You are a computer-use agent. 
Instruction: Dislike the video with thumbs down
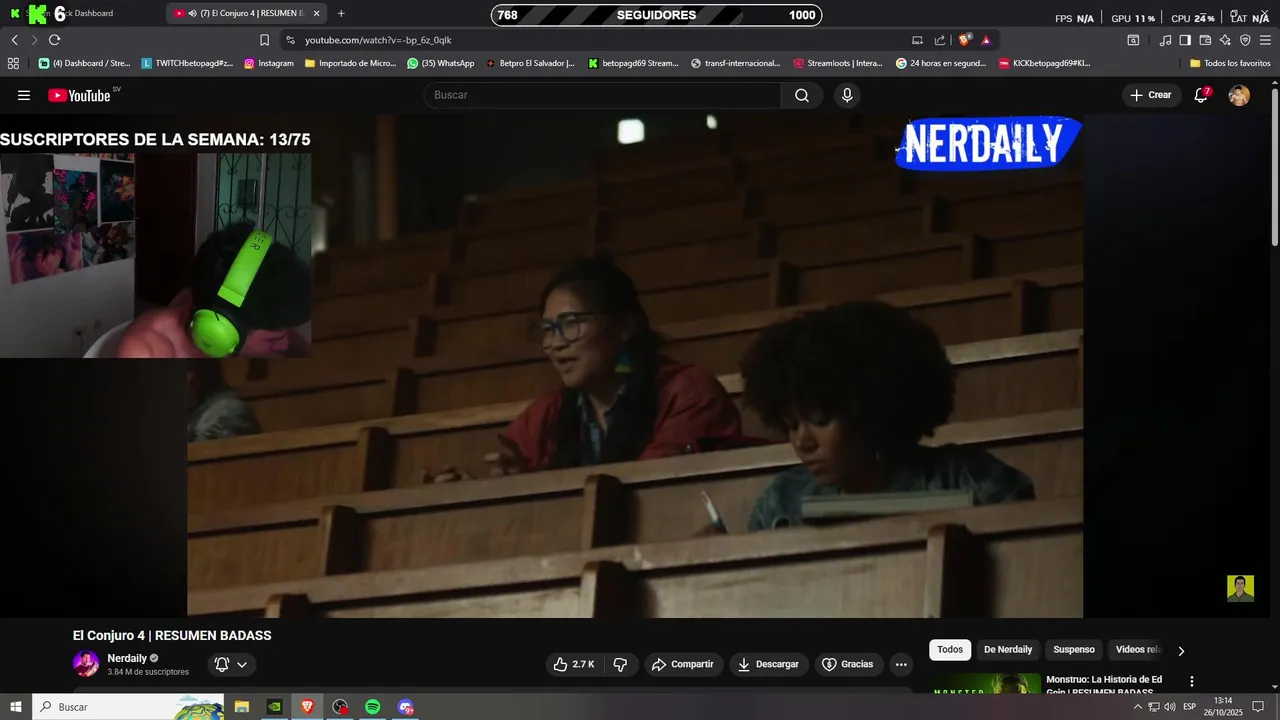pyautogui.click(x=620, y=664)
